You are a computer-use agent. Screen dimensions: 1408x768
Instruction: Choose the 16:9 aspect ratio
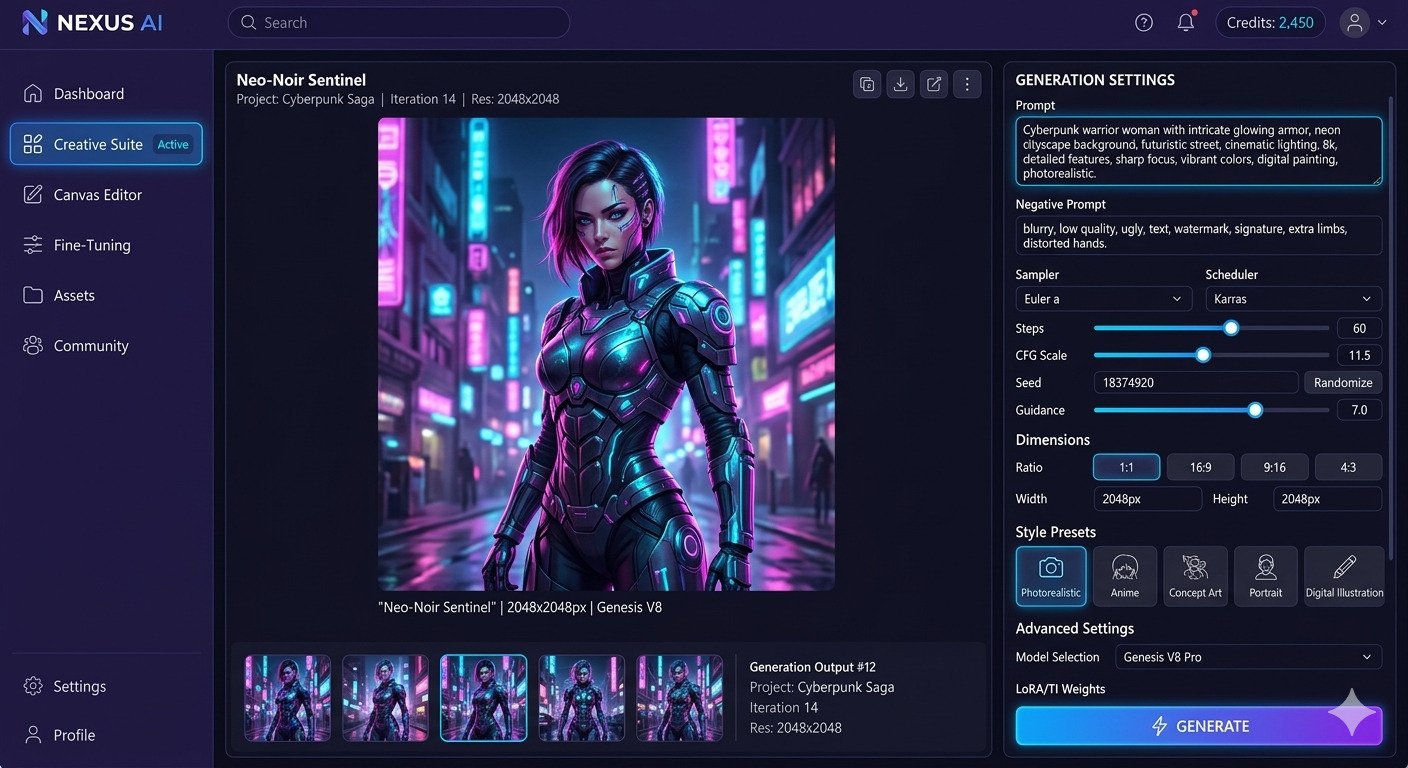[x=1200, y=467]
